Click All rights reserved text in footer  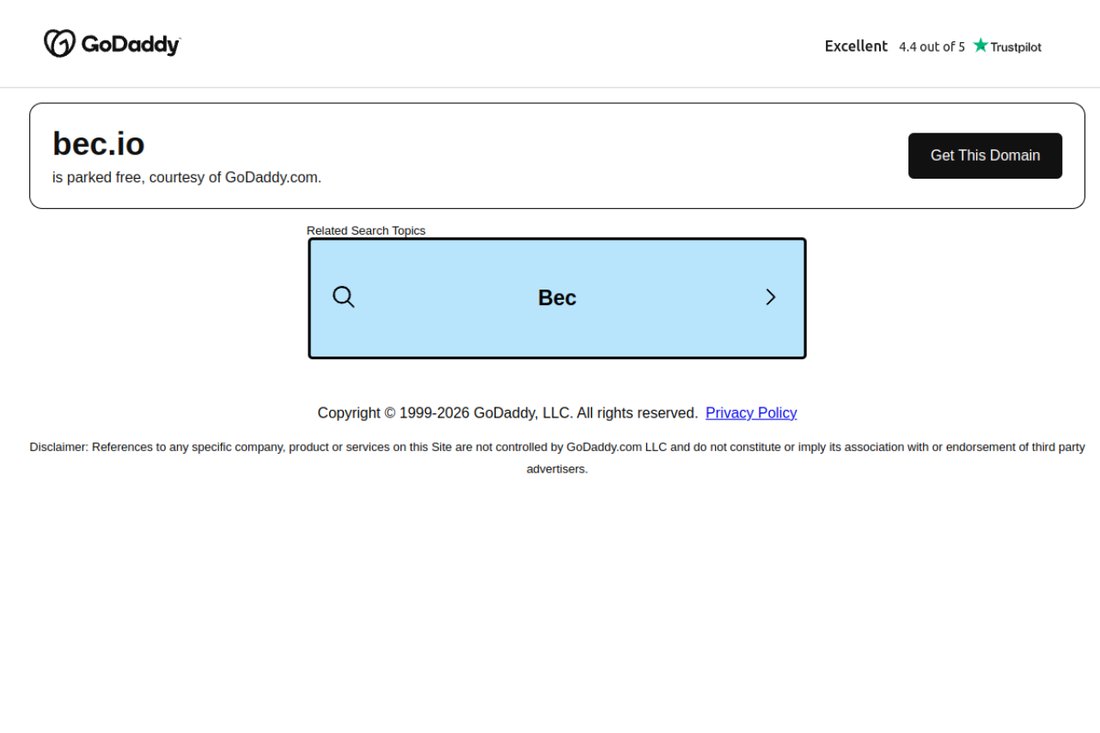[x=637, y=413]
